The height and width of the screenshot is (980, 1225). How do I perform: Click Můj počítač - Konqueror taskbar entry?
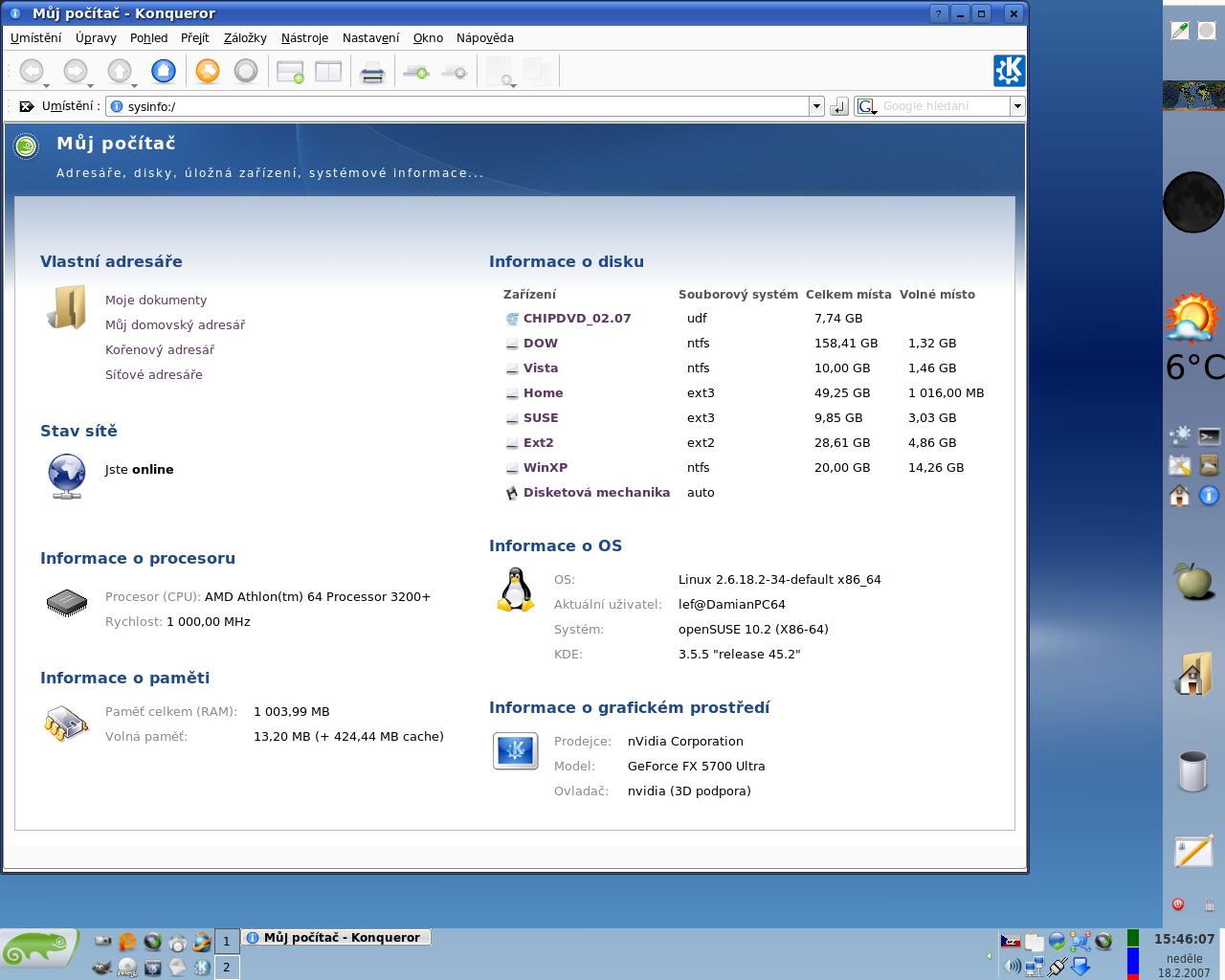tap(336, 938)
